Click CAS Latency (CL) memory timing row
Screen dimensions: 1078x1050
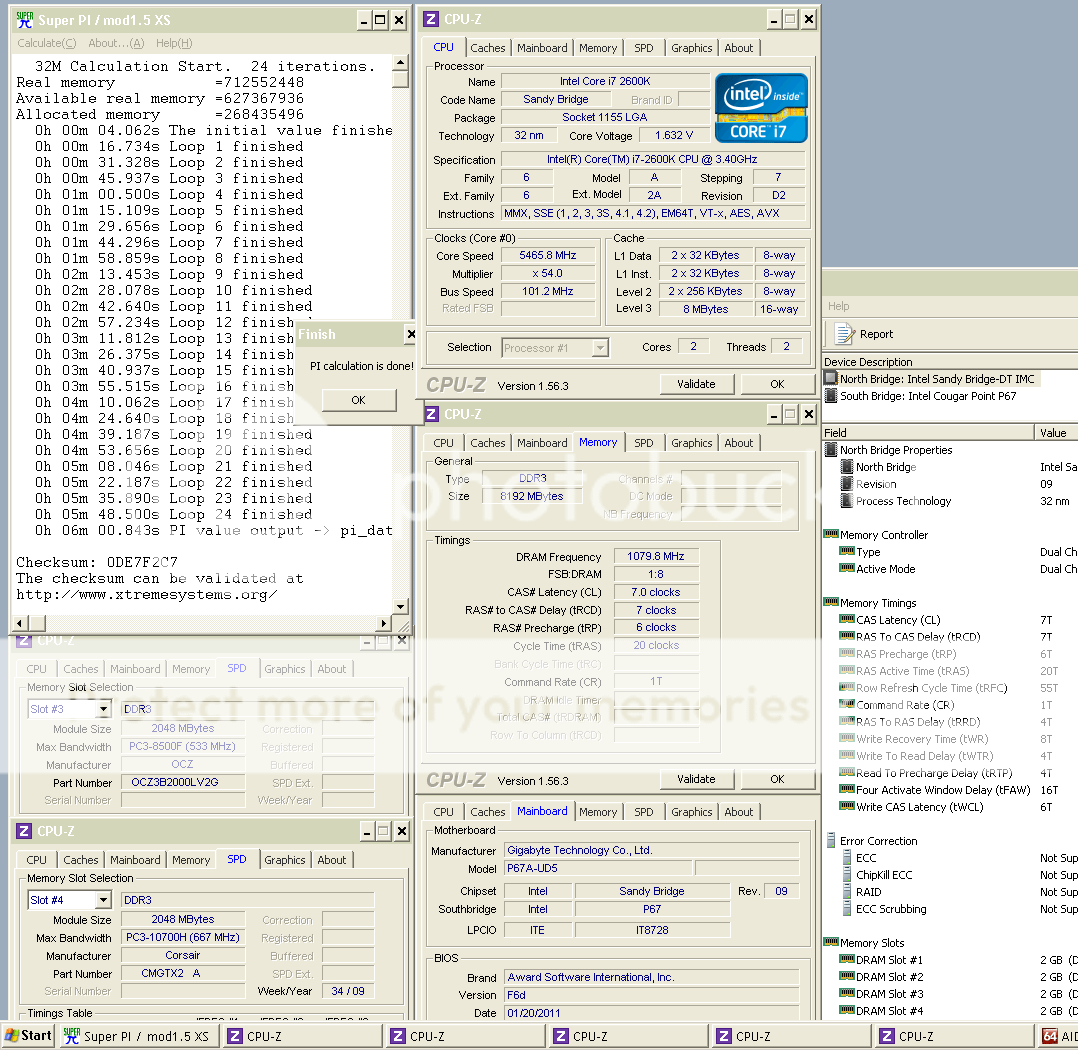point(897,620)
